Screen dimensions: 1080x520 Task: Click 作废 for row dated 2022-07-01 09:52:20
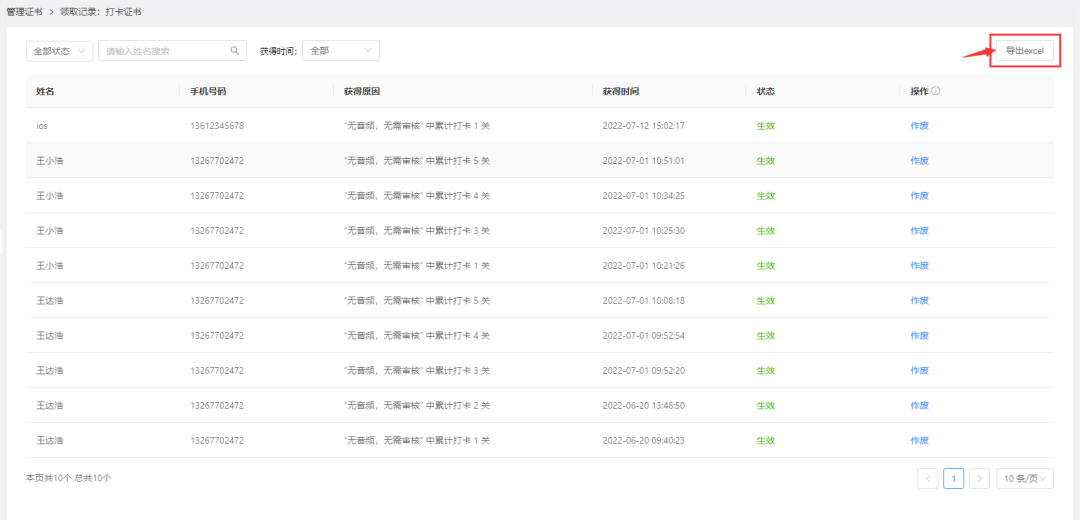click(920, 370)
